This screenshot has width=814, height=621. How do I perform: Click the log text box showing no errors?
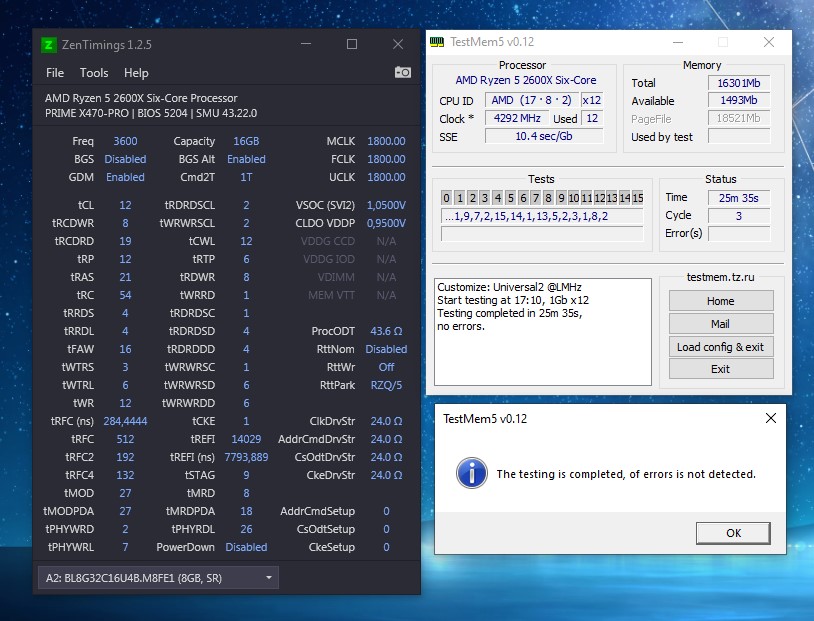[x=542, y=332]
